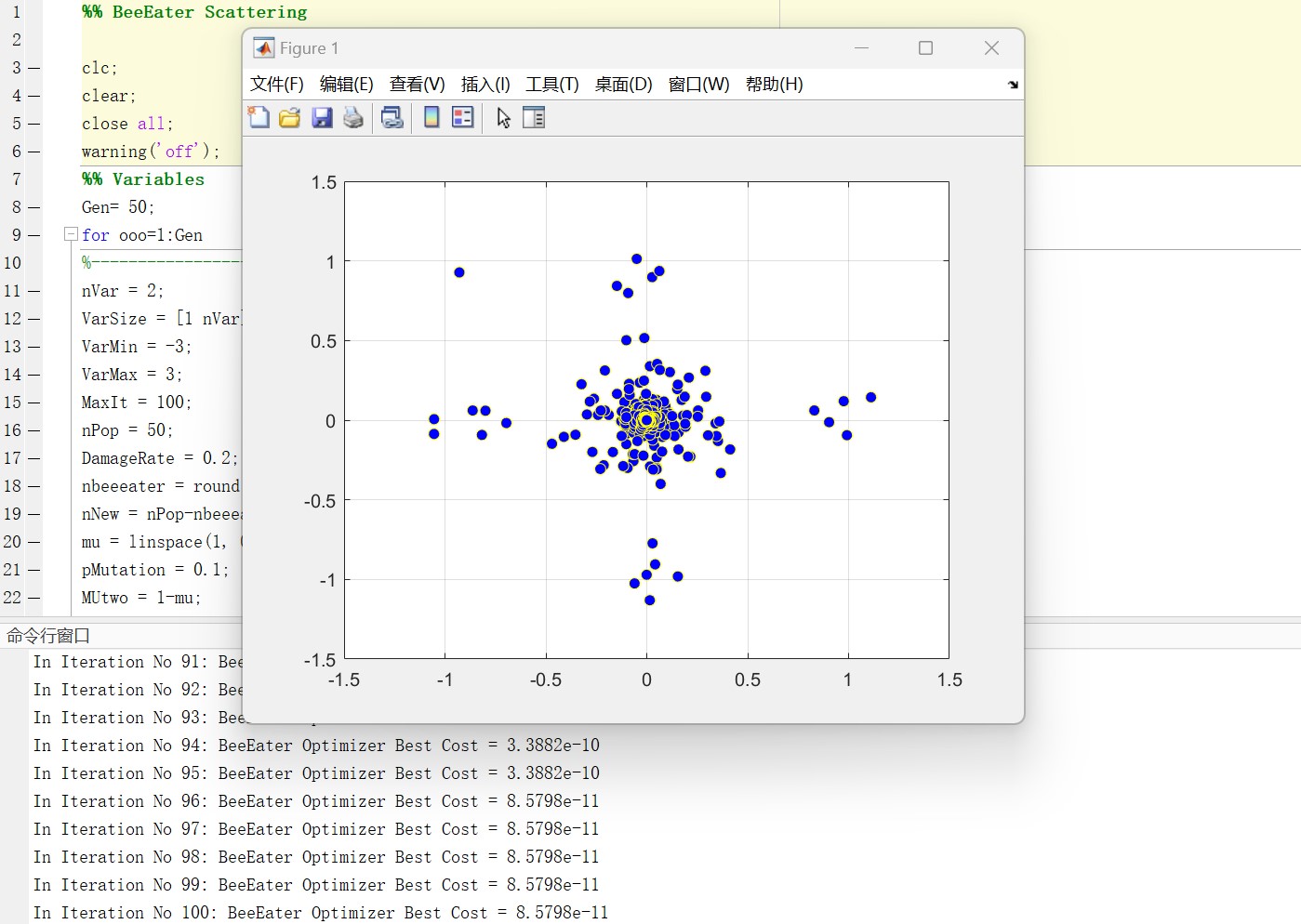1301x924 pixels.
Task: Open the Property Inspector icon
Action: pyautogui.click(x=534, y=117)
